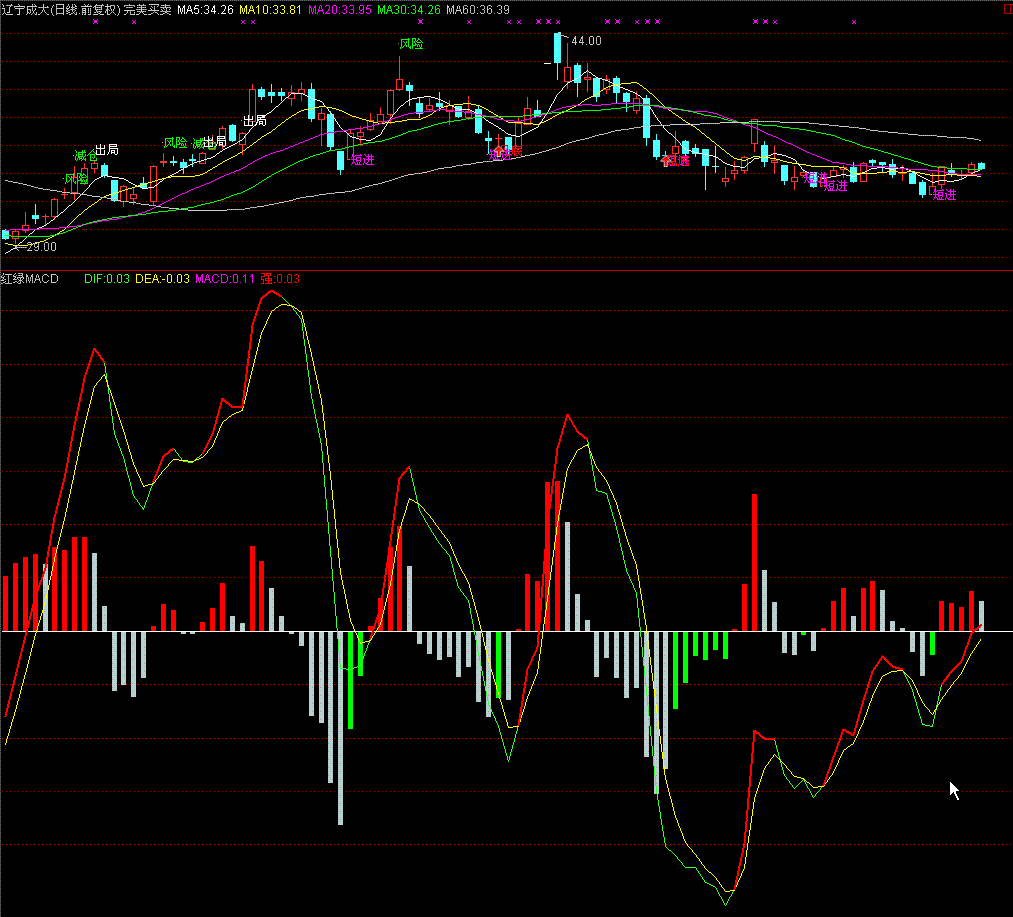1013x917 pixels.
Task: Click the red 强:0.03 reading
Action: [x=280, y=279]
